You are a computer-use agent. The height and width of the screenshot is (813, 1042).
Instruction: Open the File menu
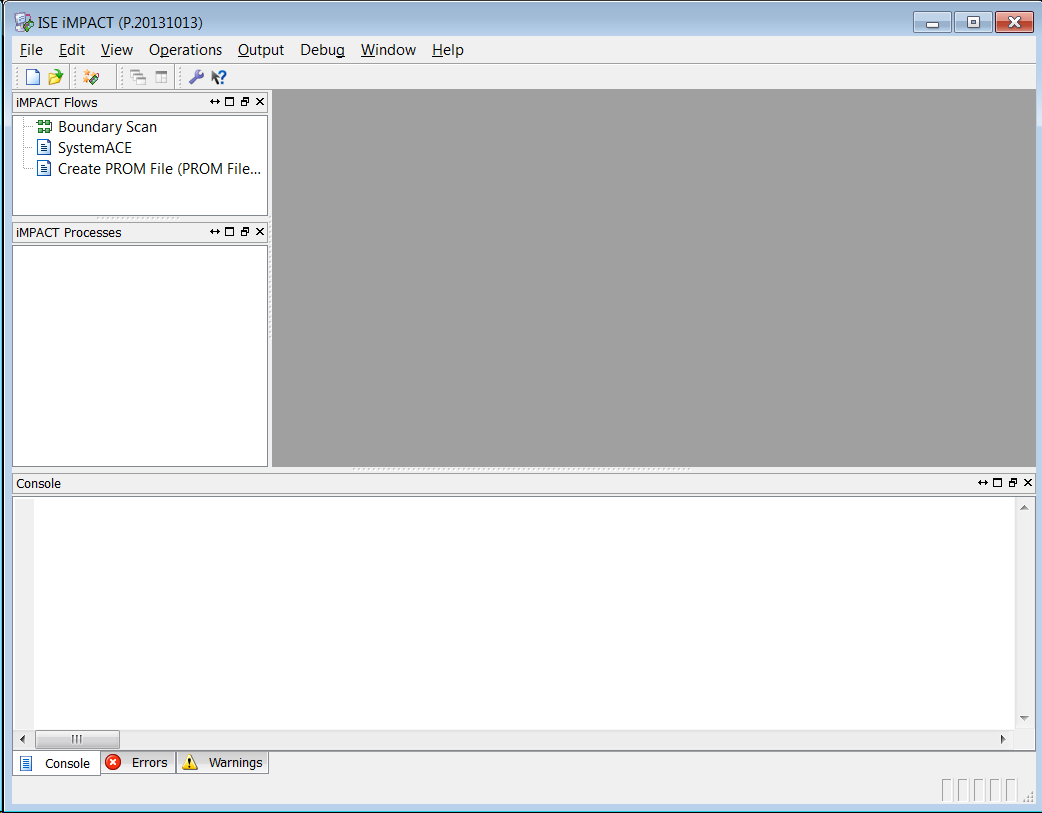click(31, 50)
